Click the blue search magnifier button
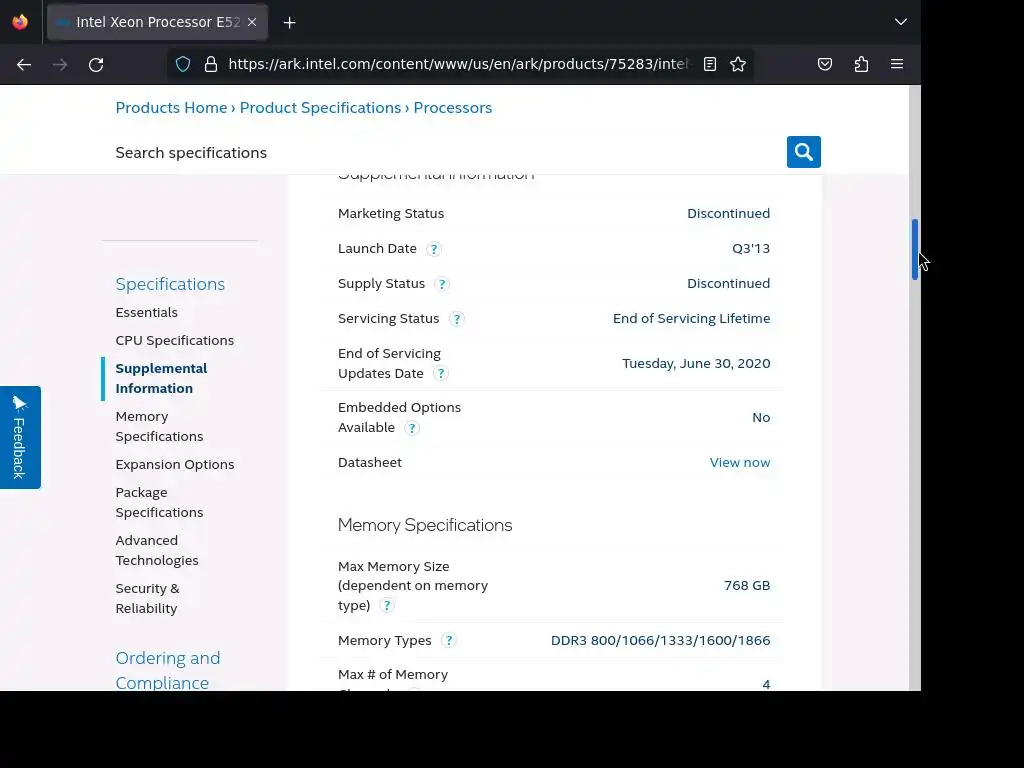 [803, 152]
